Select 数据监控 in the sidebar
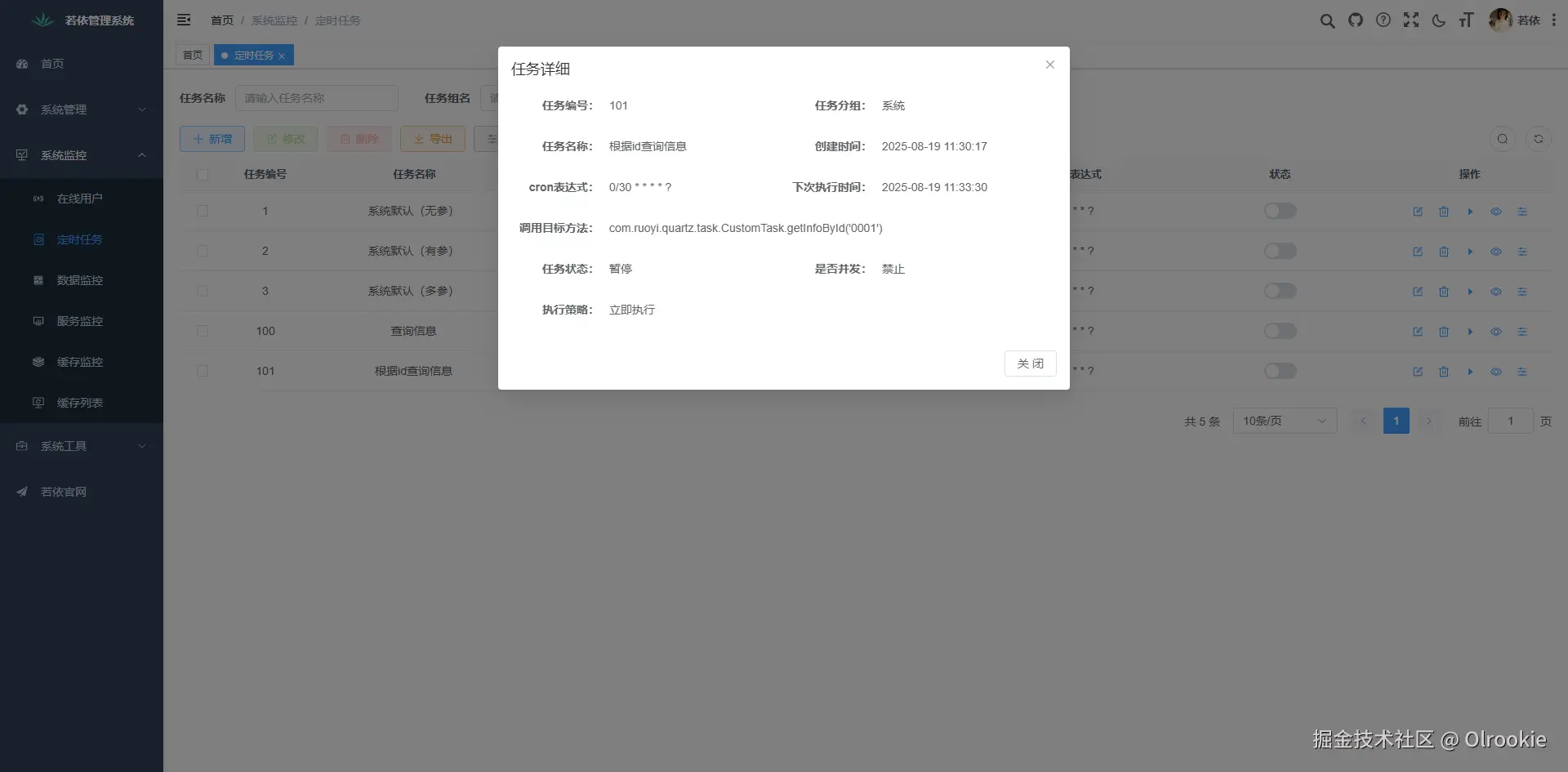Image resolution: width=1568 pixels, height=772 pixels. (x=79, y=280)
